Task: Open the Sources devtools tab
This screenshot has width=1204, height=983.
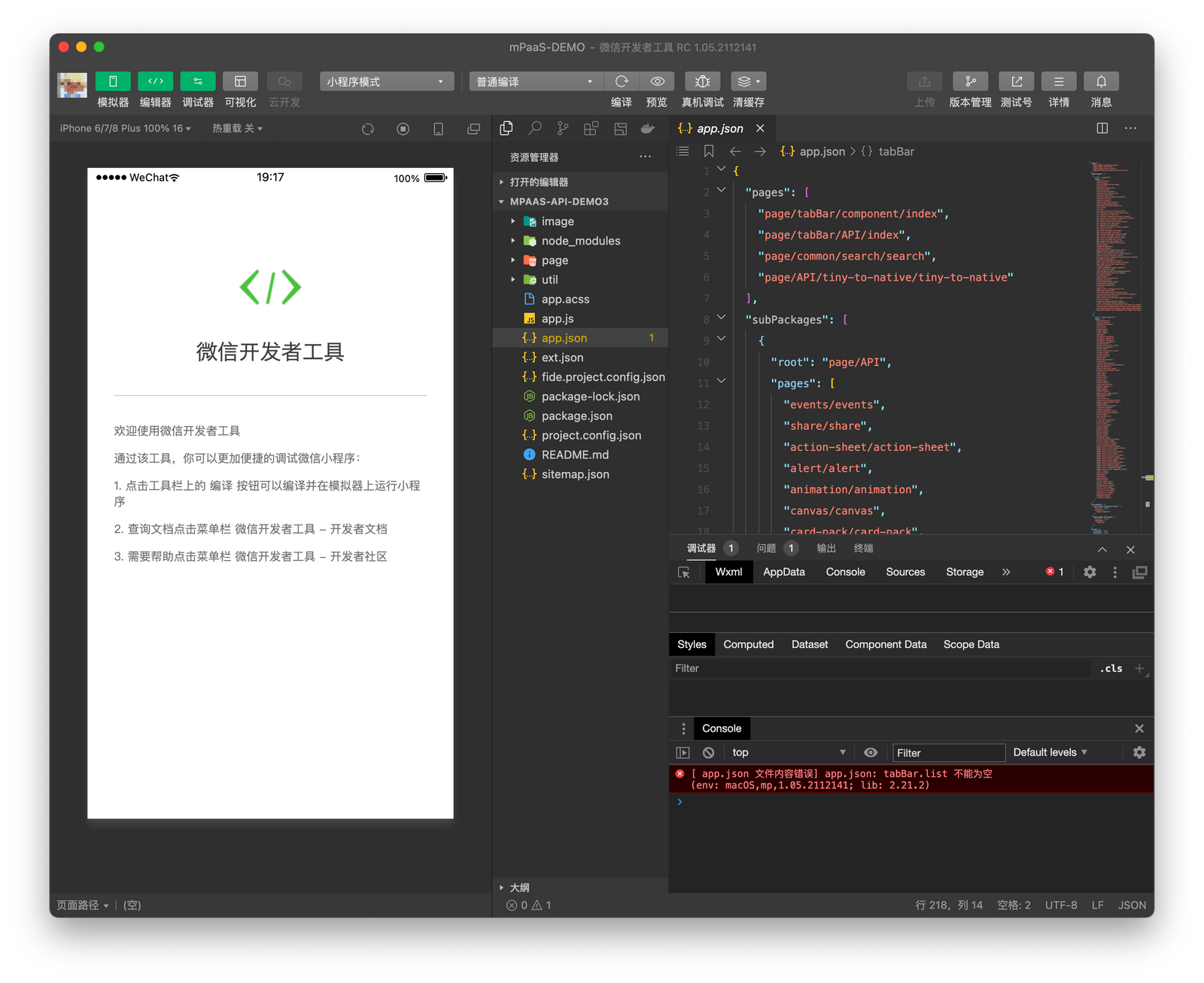Action: click(905, 572)
